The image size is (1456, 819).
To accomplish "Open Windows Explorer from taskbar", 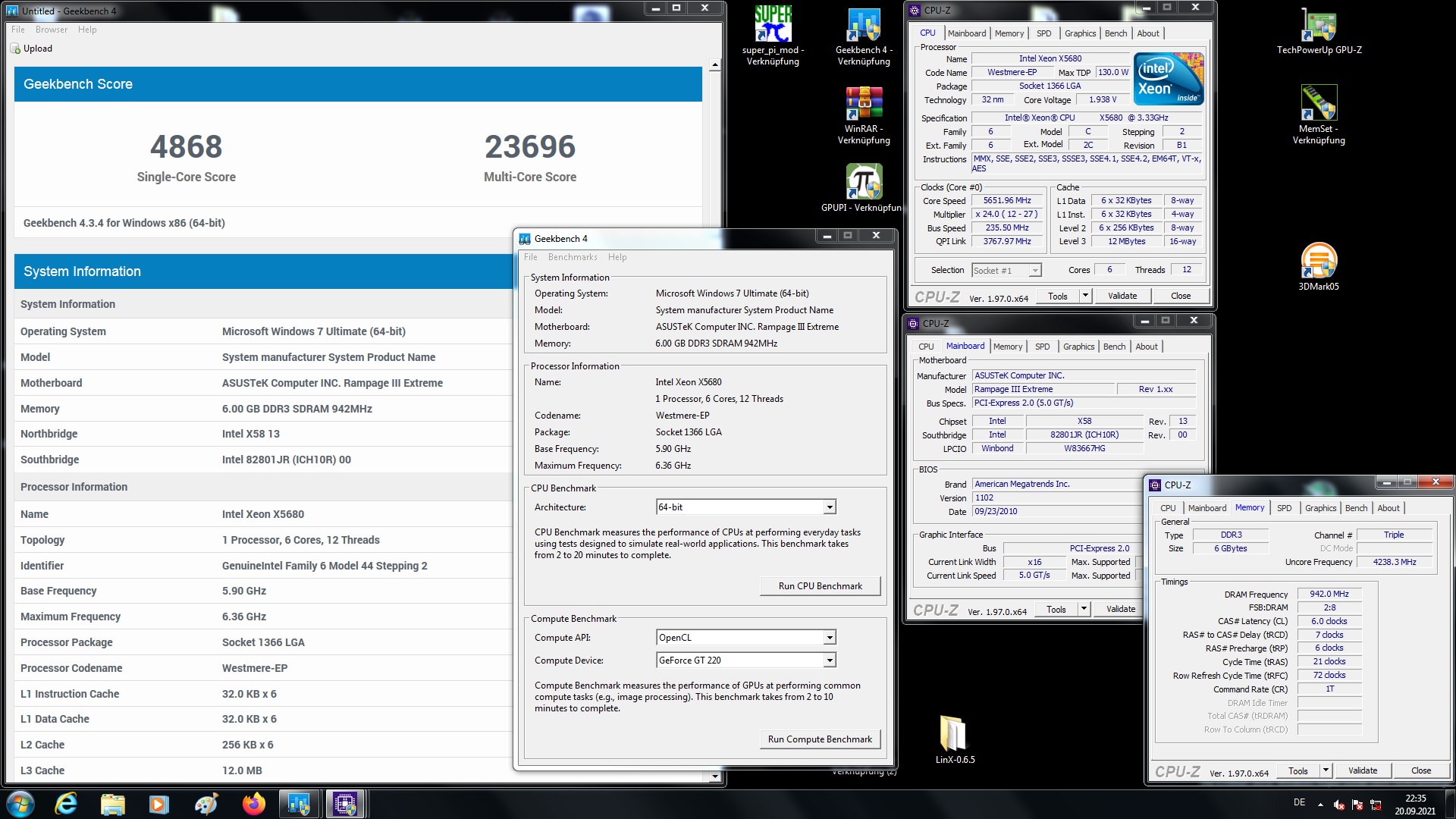I will point(113,804).
